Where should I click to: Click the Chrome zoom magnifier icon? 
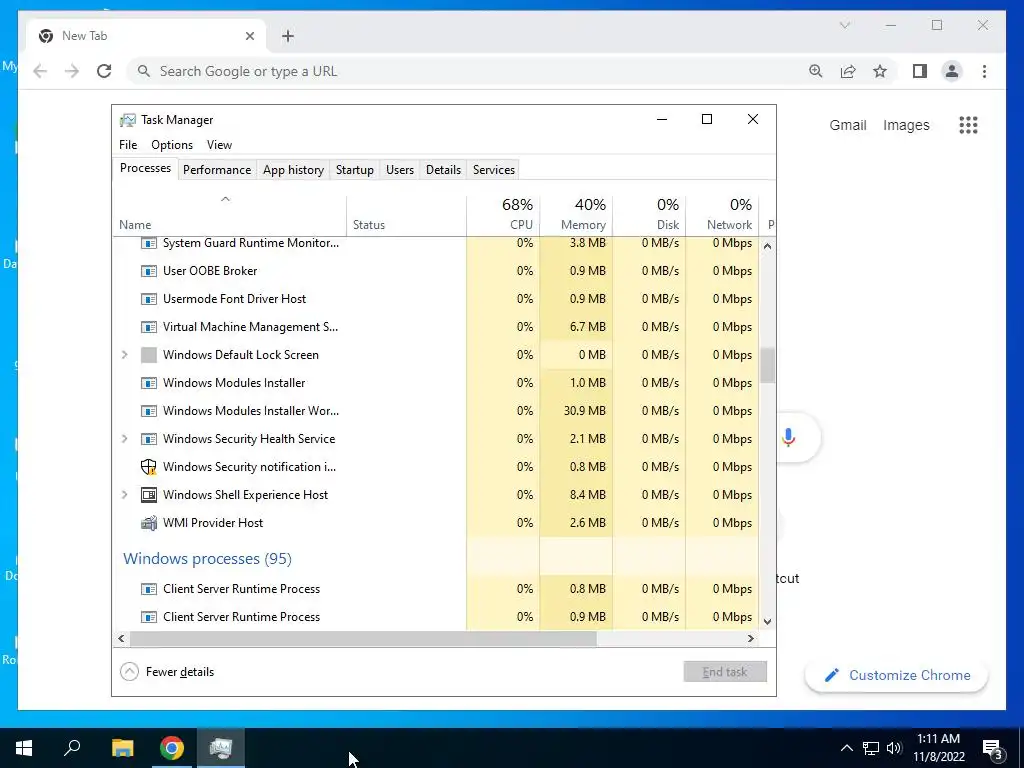tap(816, 71)
